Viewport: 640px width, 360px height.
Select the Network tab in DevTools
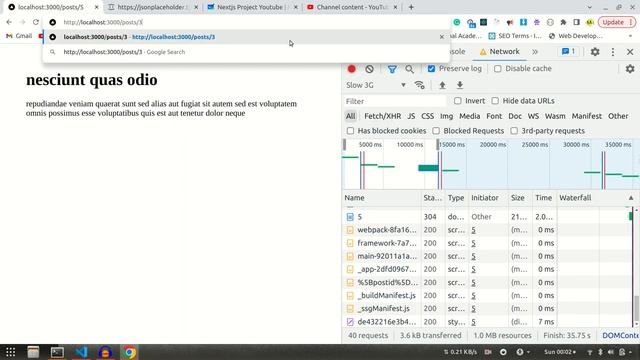coord(500,52)
